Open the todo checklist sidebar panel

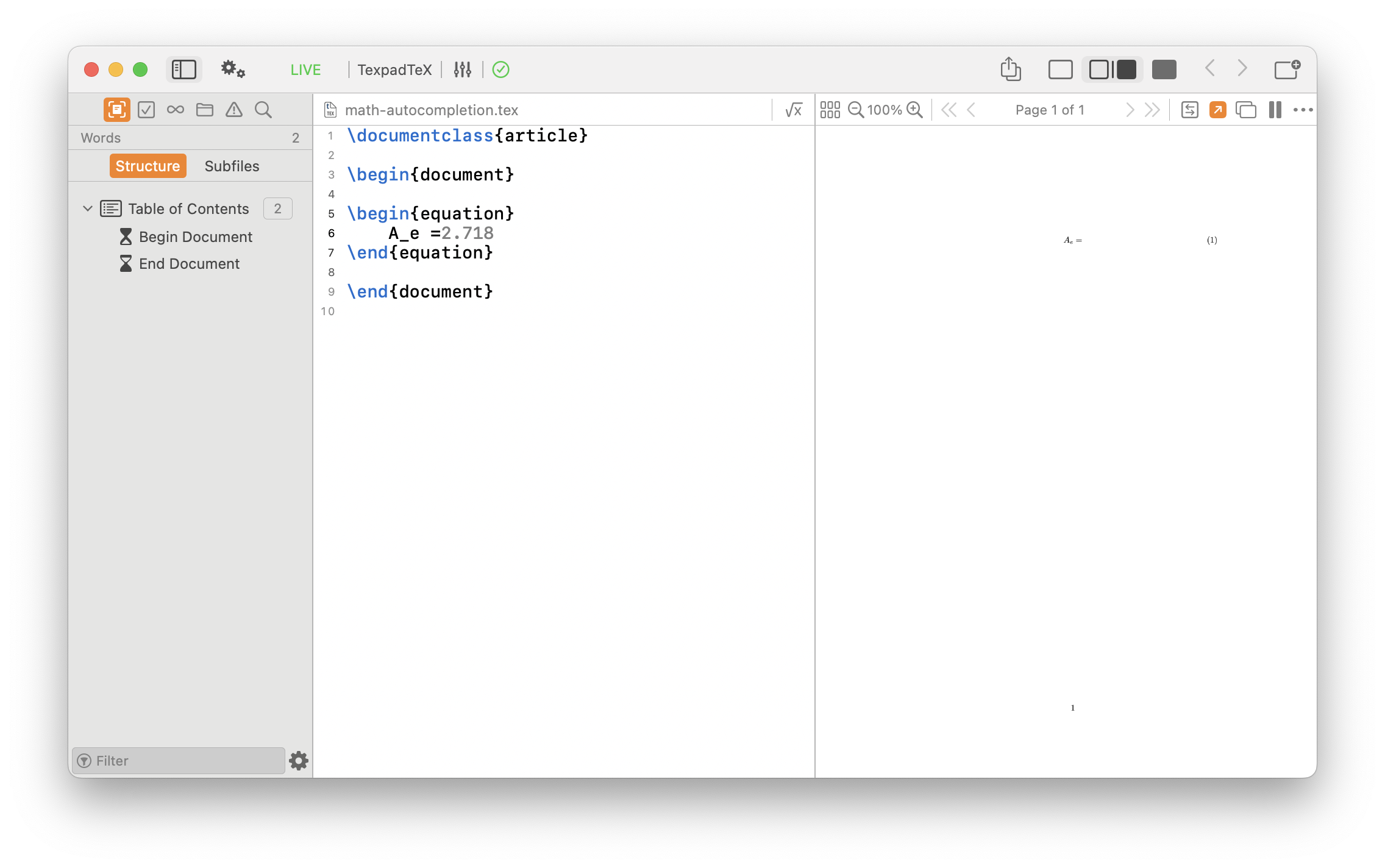point(146,110)
